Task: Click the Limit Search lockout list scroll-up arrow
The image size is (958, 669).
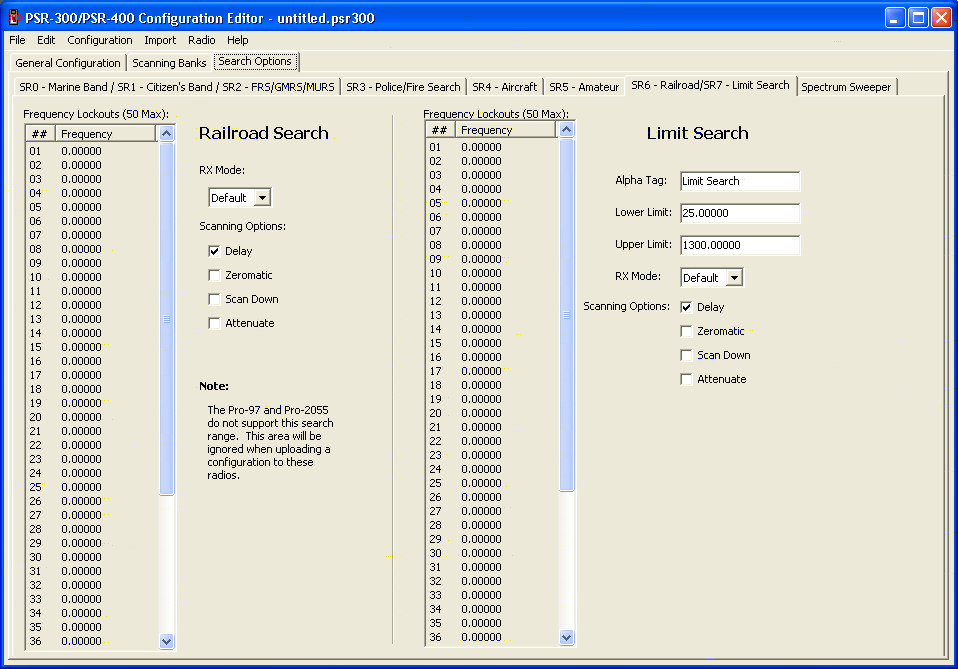Action: click(x=567, y=129)
